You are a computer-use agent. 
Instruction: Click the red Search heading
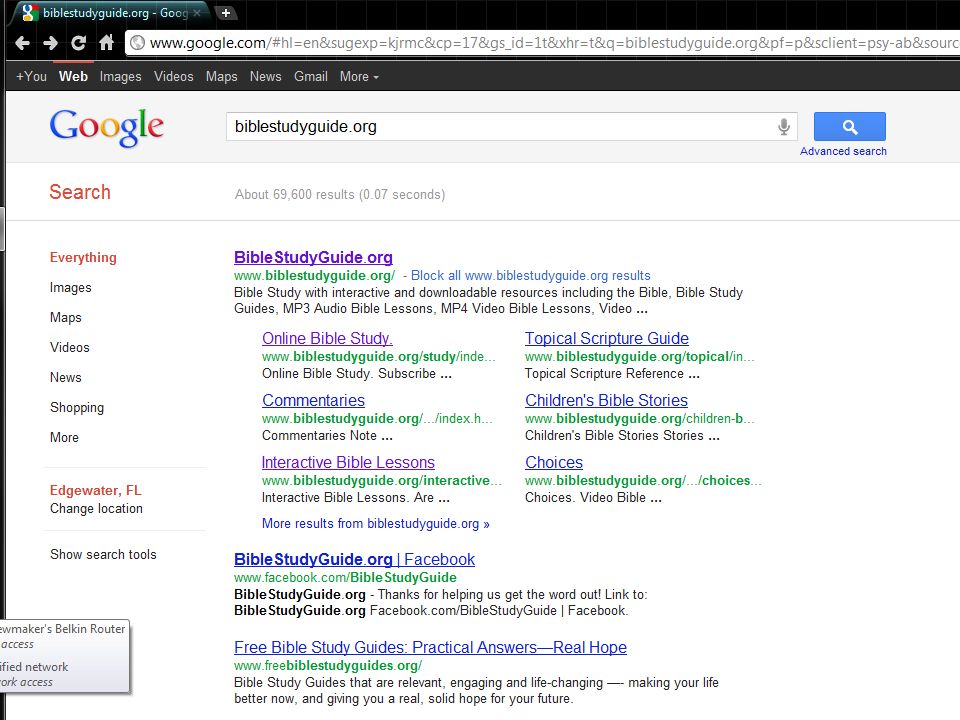80,192
